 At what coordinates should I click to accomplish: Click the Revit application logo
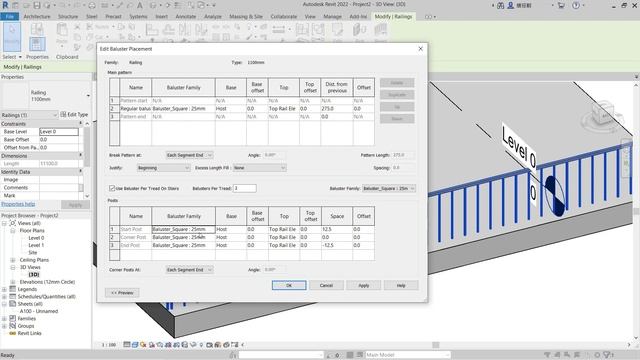point(5,5)
